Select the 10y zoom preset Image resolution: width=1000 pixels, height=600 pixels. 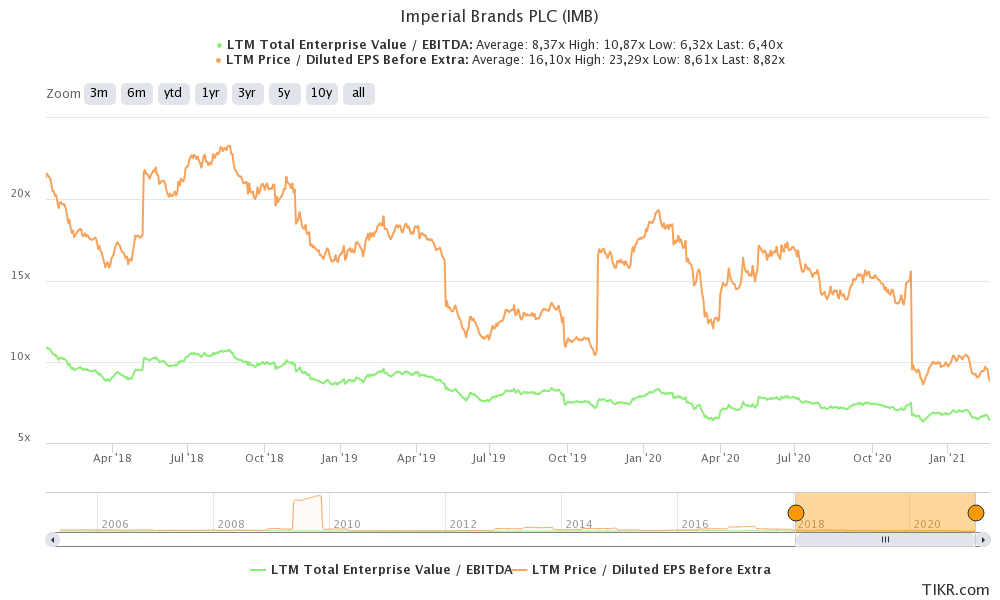coord(321,93)
